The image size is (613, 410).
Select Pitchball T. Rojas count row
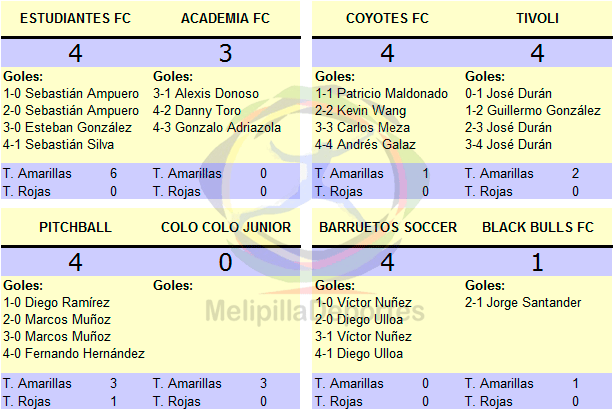[75, 401]
